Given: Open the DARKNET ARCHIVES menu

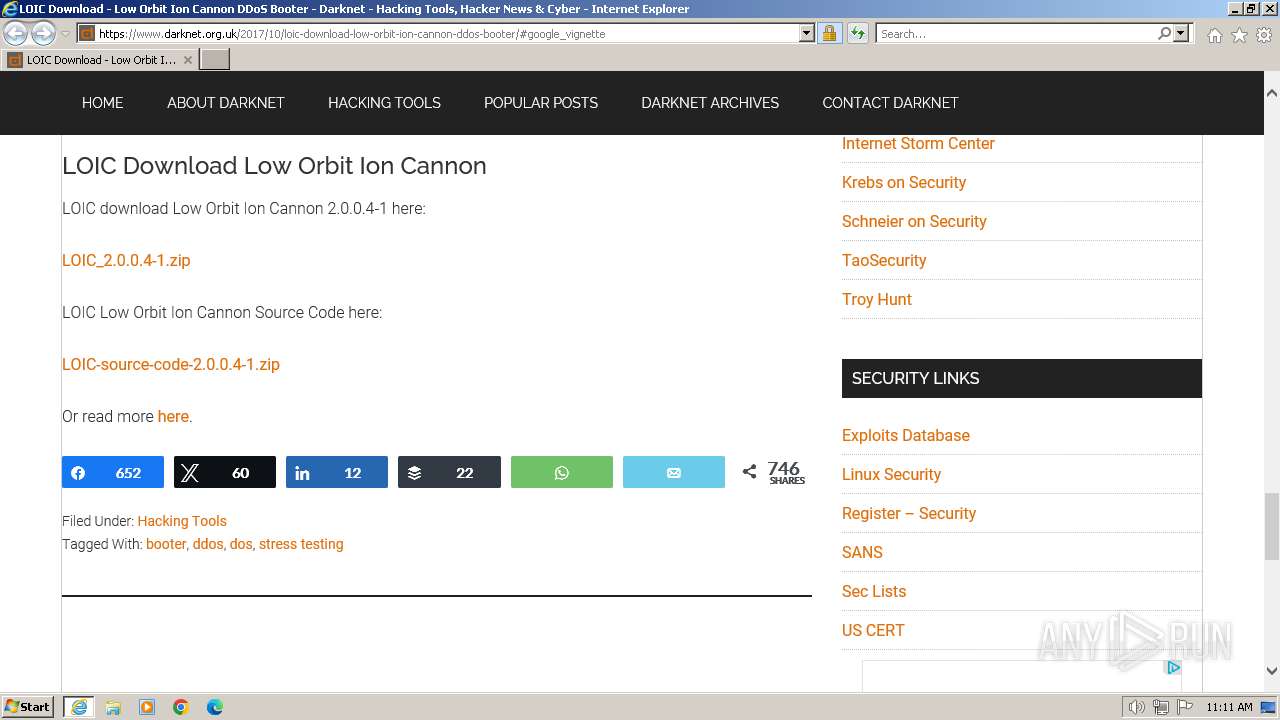Looking at the screenshot, I should pos(710,103).
